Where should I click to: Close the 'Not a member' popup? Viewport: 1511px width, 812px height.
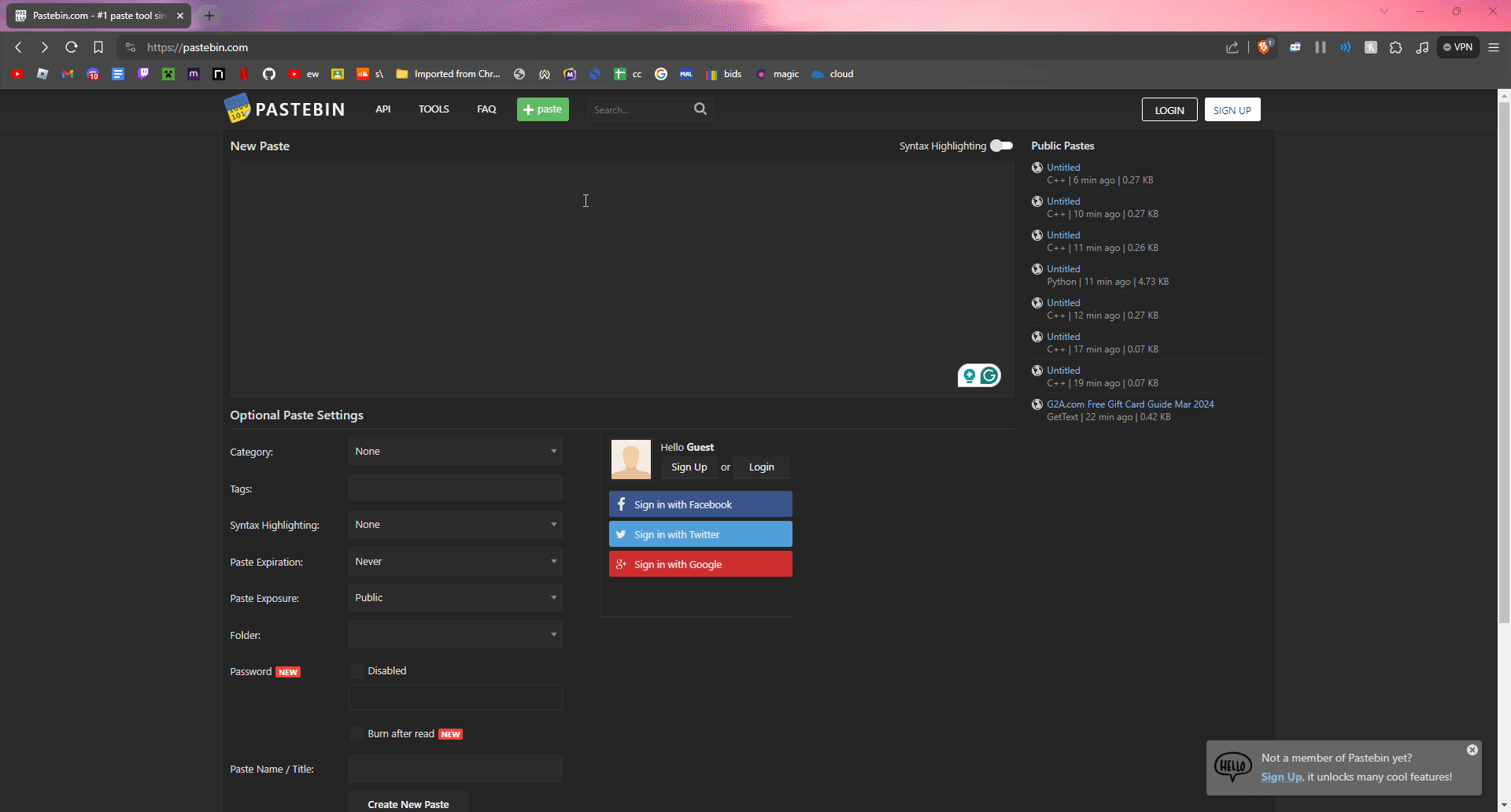tap(1472, 750)
